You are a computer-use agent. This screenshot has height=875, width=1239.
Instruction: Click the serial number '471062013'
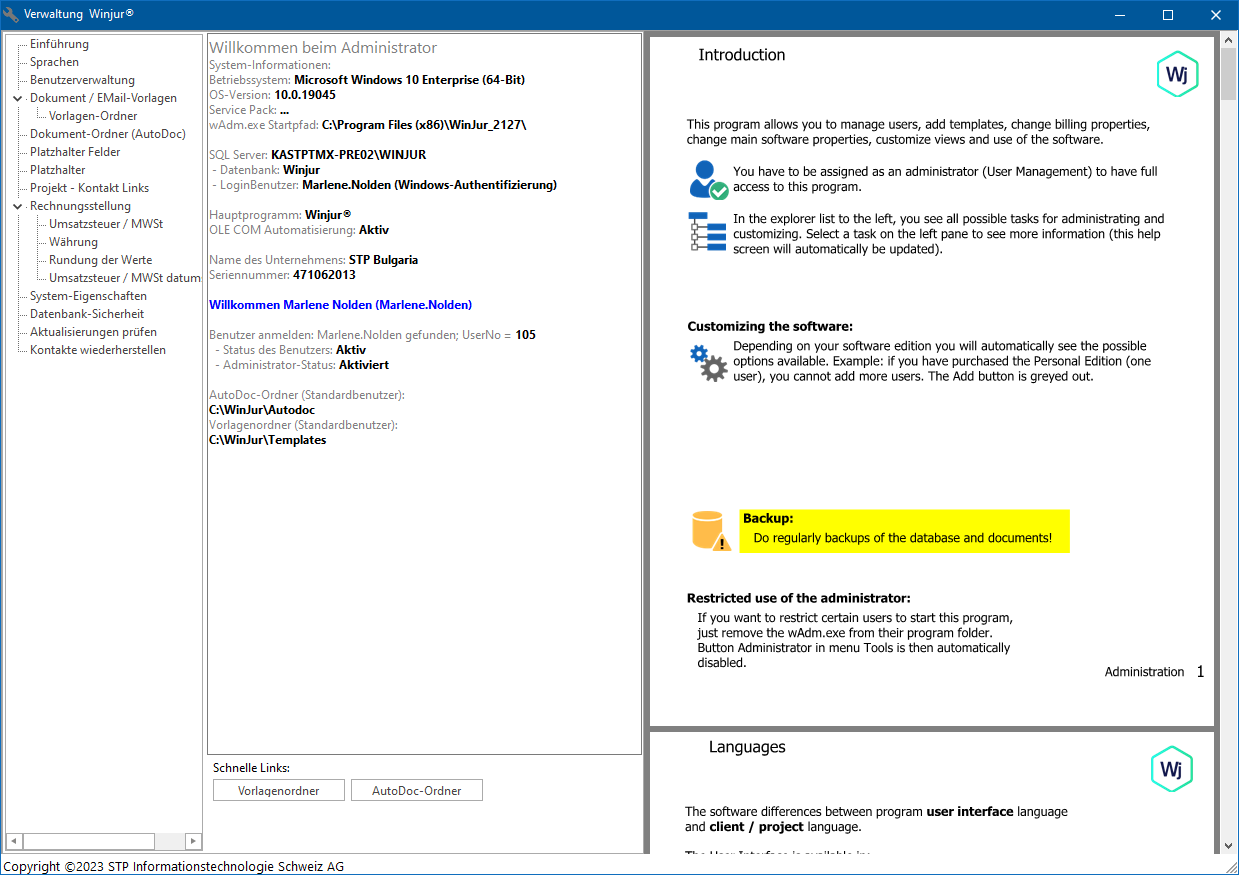pyautogui.click(x=324, y=275)
